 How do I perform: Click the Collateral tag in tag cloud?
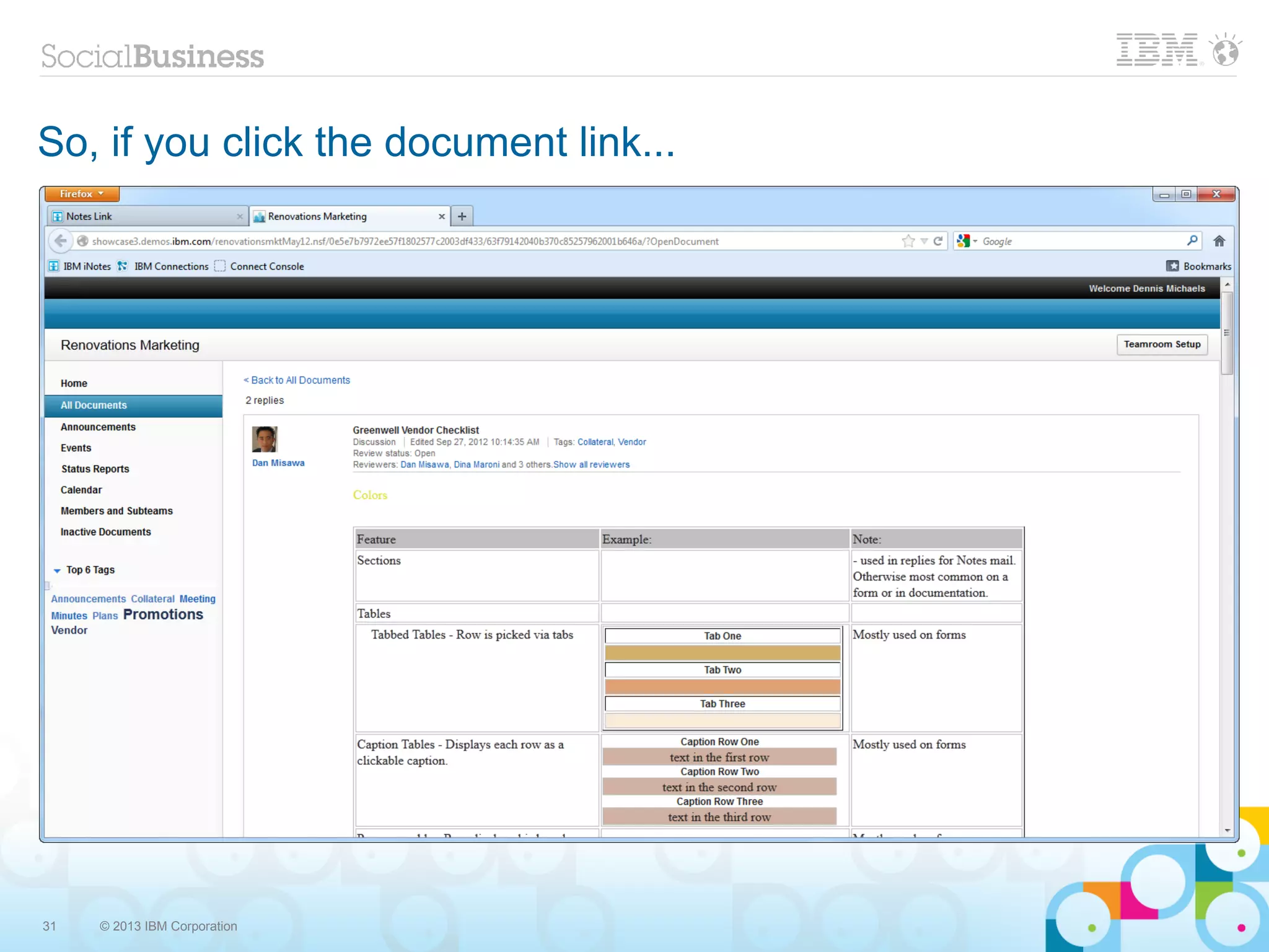tap(152, 599)
